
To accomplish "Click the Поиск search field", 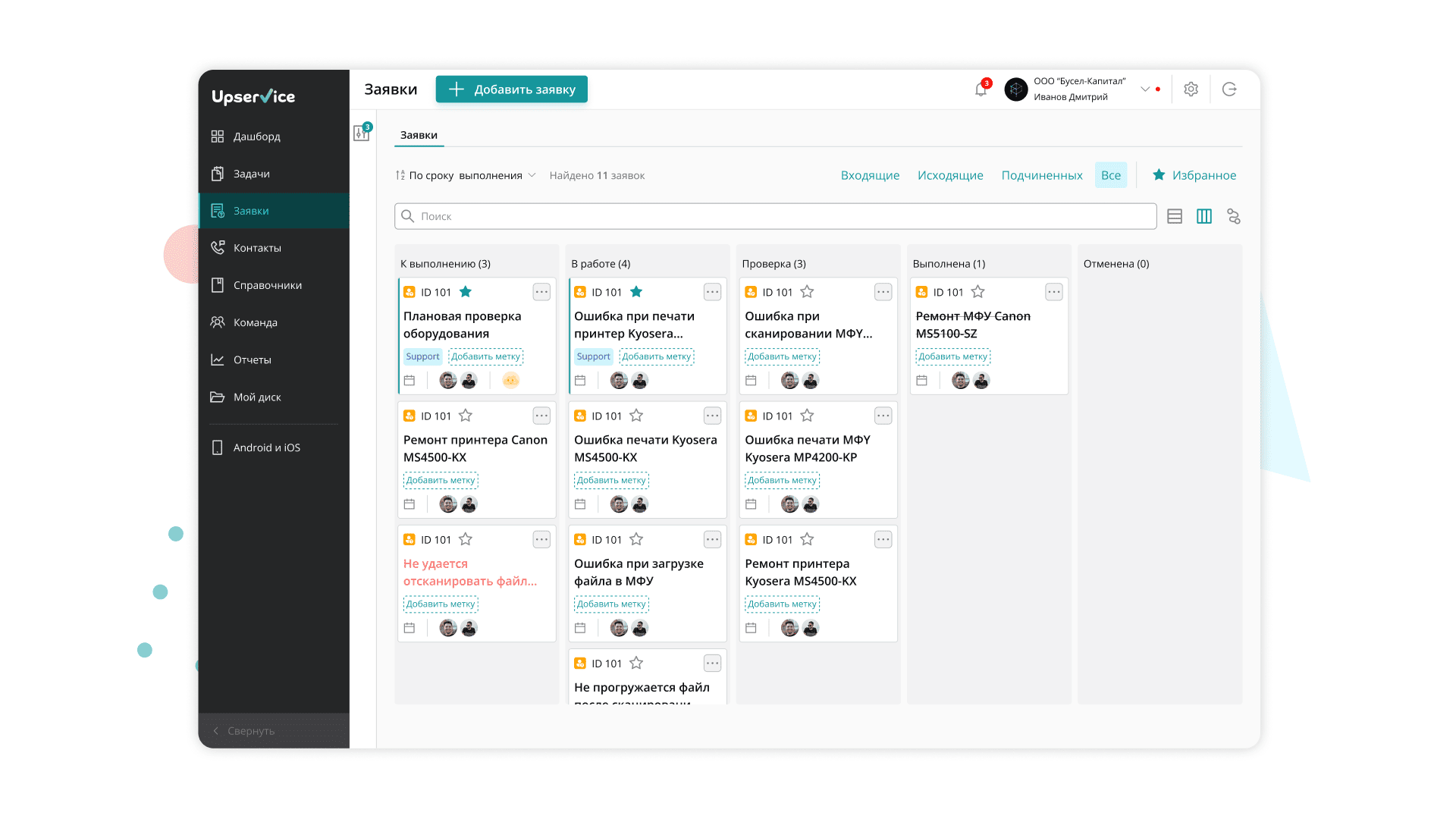I will [x=775, y=216].
